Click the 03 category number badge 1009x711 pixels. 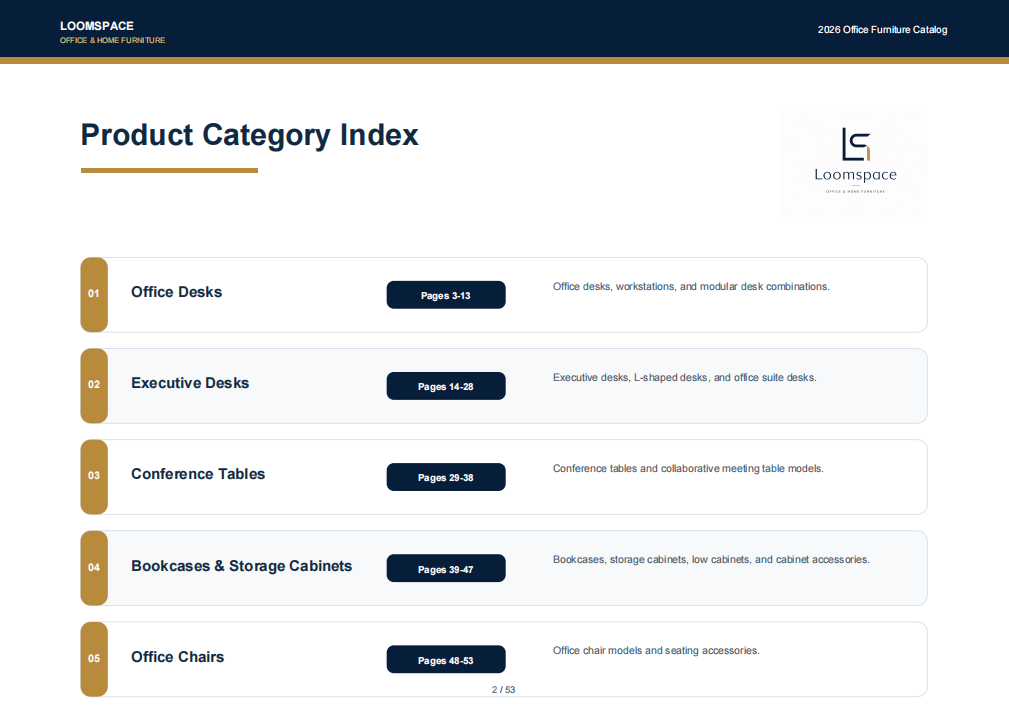(94, 477)
